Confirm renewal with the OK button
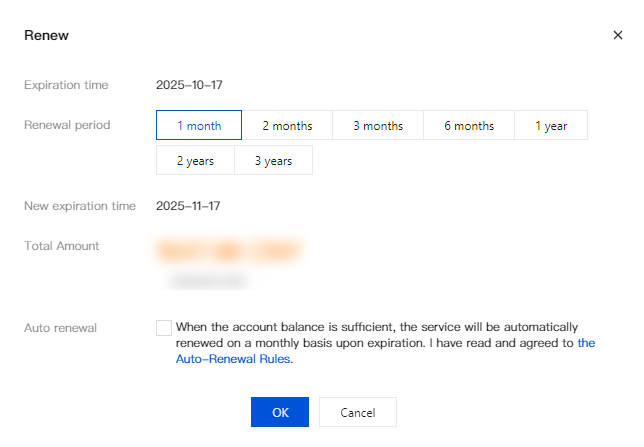Viewport: 644px width, 447px height. (x=281, y=412)
